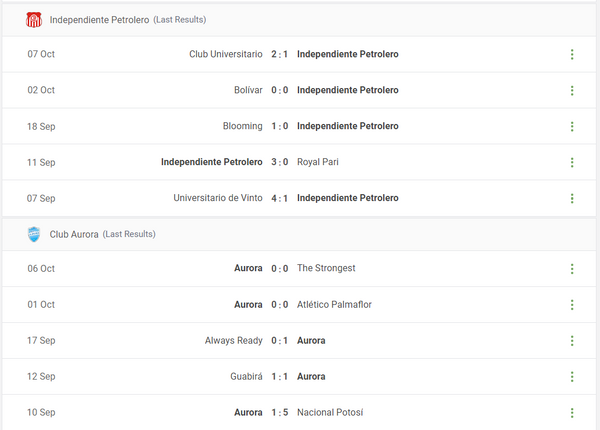This screenshot has width=600, height=430.
Task: Select The Strongest team name
Action: tap(326, 268)
